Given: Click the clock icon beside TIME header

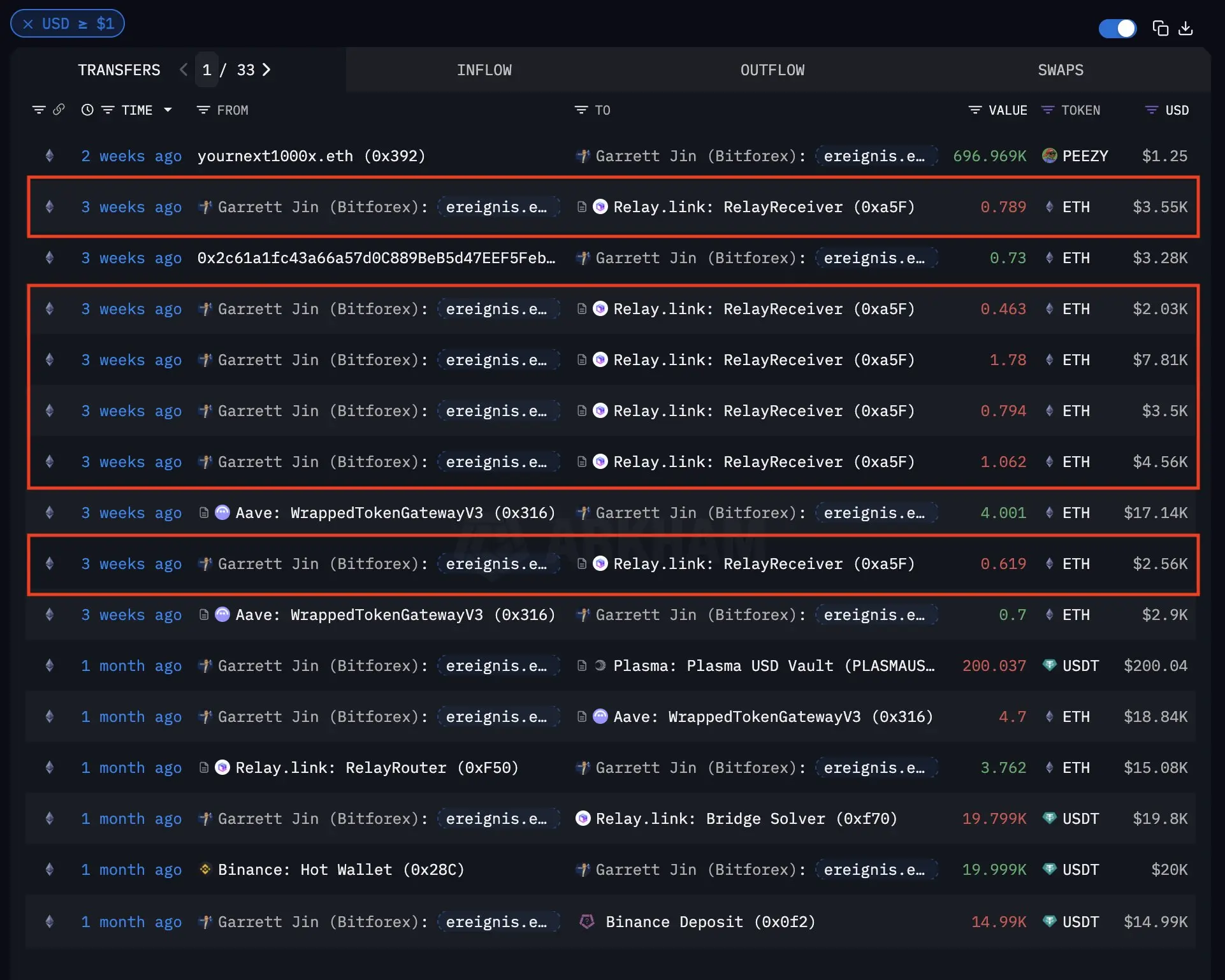Looking at the screenshot, I should (x=87, y=110).
